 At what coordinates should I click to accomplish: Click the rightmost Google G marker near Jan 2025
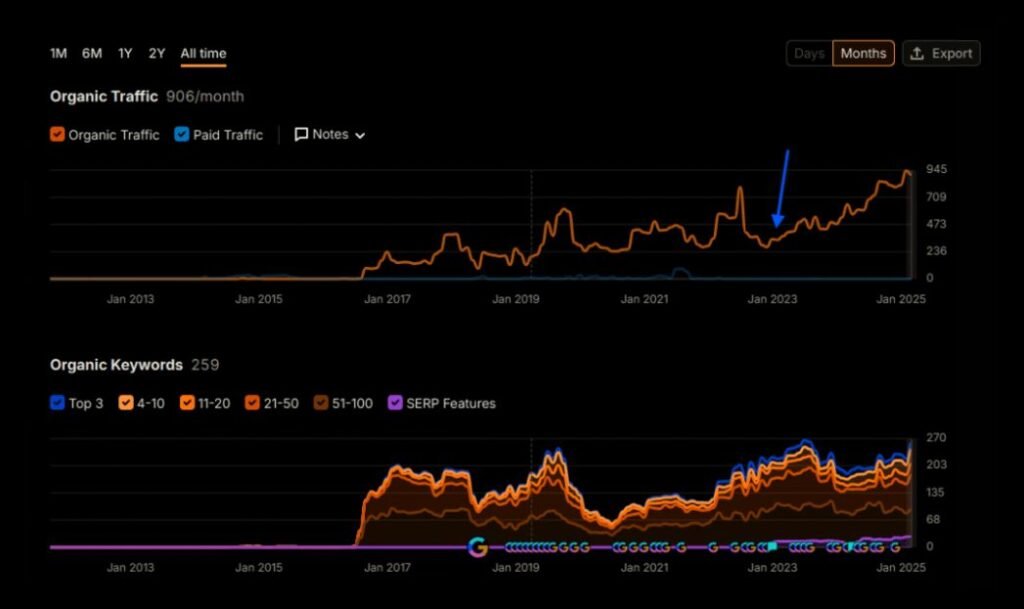895,547
